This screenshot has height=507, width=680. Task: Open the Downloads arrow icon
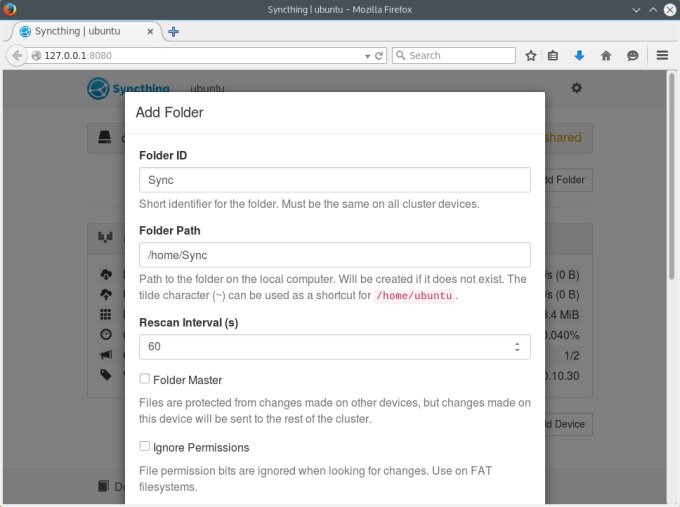[579, 56]
